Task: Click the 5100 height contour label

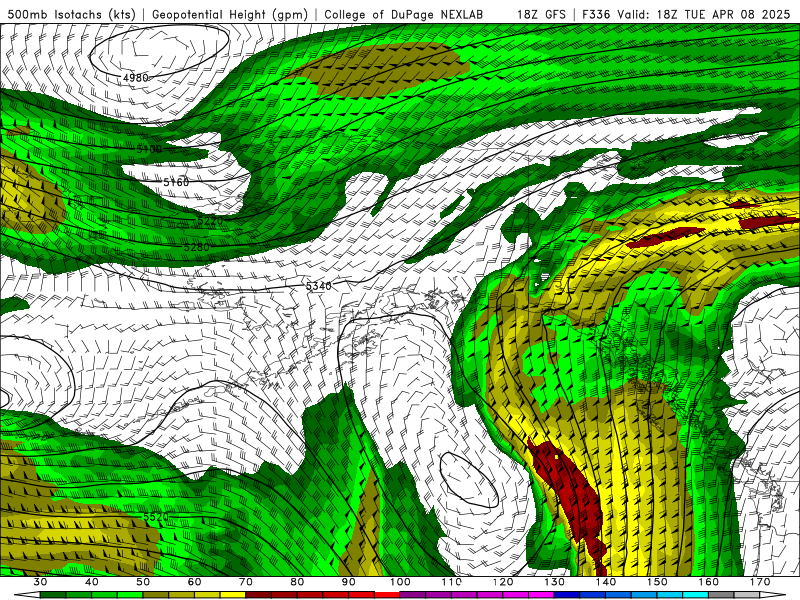Action: (149, 149)
